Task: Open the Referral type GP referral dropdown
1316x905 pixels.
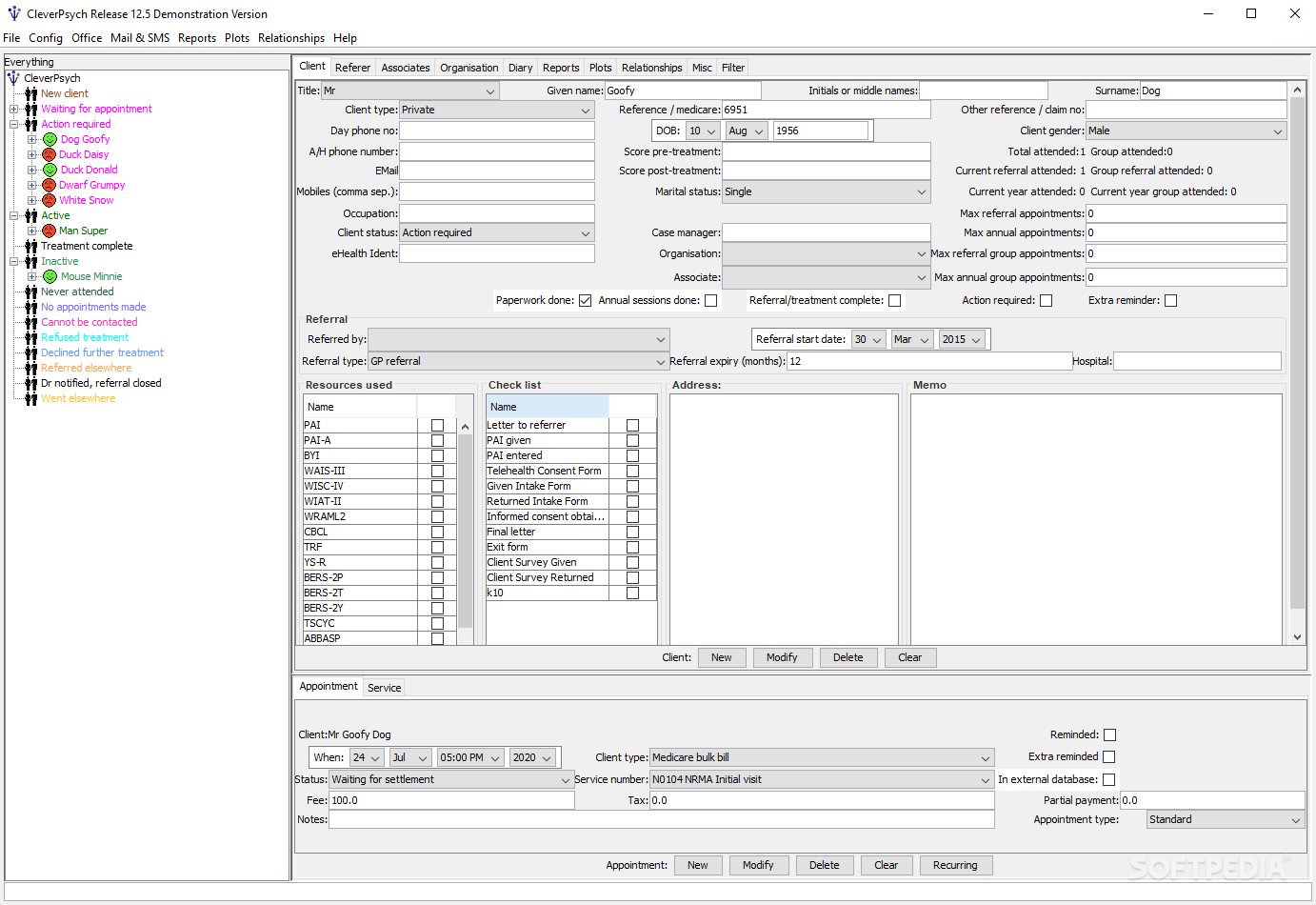Action: pos(519,361)
